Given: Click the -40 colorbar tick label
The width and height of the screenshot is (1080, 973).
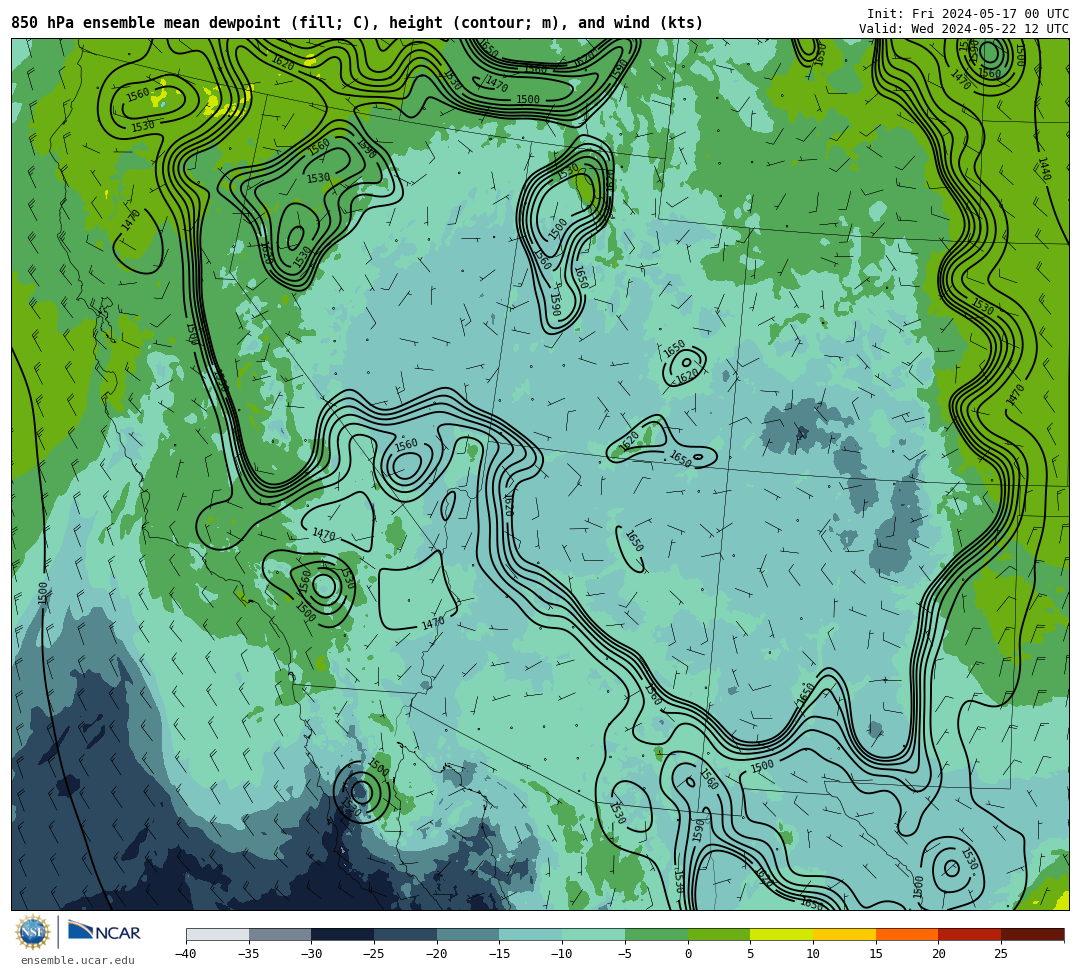Looking at the screenshot, I should click(x=185, y=954).
